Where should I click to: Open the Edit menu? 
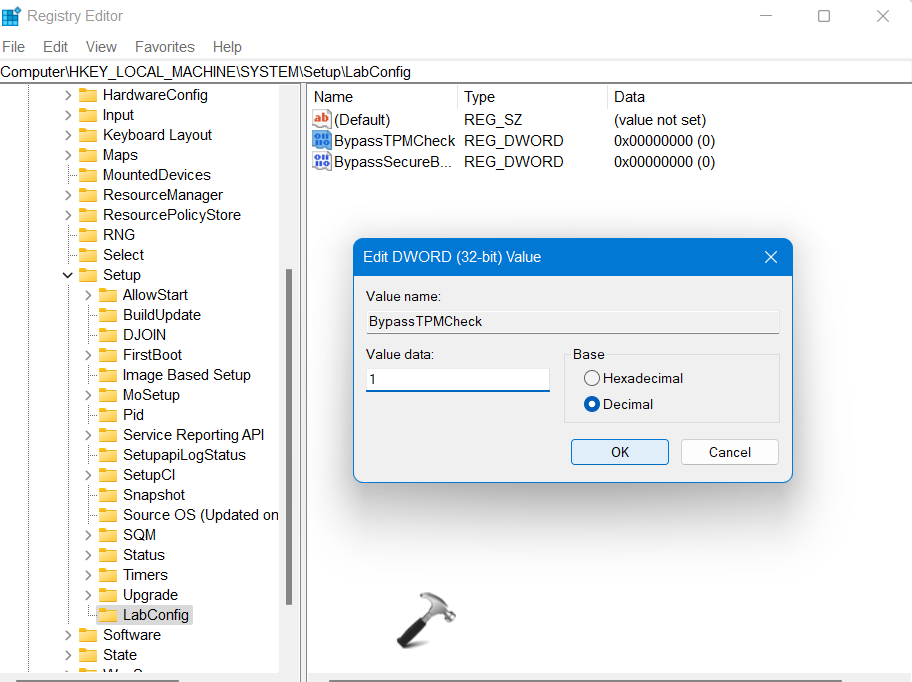[x=56, y=47]
